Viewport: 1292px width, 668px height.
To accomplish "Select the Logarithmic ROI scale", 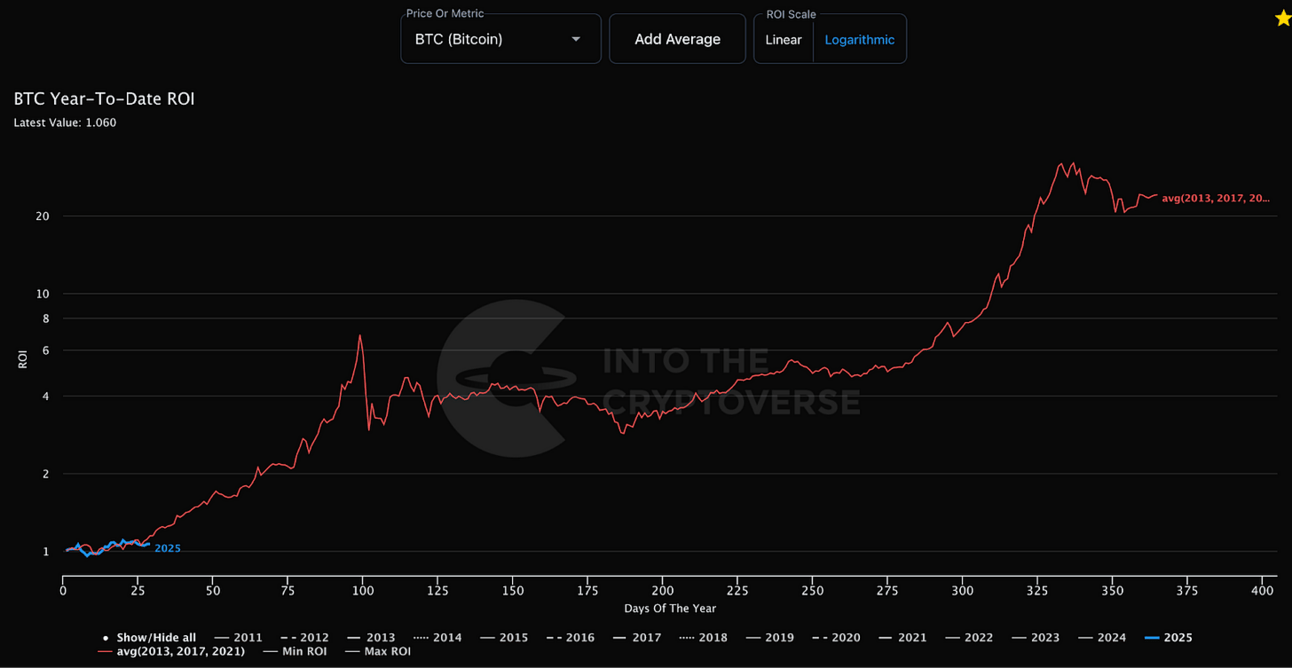I will pyautogui.click(x=859, y=40).
